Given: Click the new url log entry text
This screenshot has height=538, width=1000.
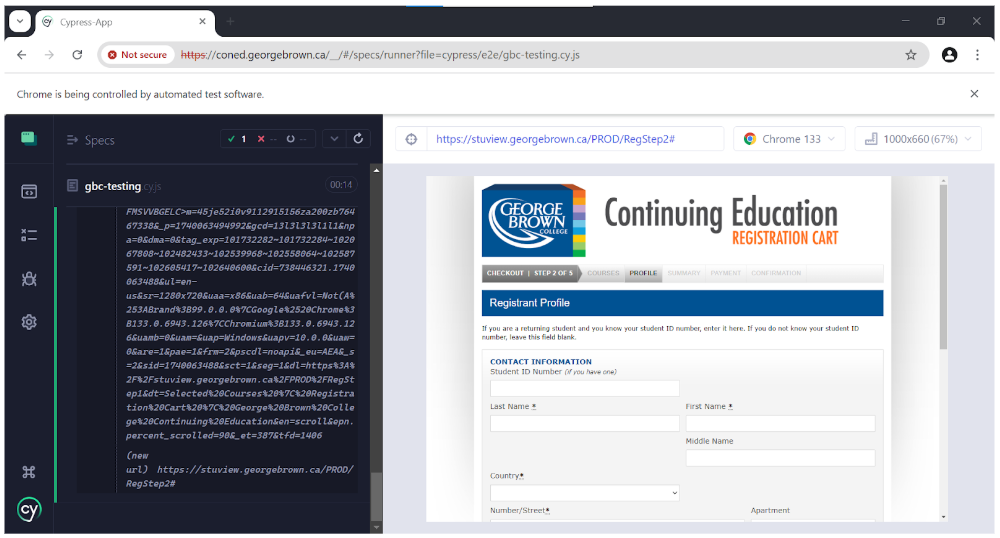Looking at the screenshot, I should coord(239,470).
